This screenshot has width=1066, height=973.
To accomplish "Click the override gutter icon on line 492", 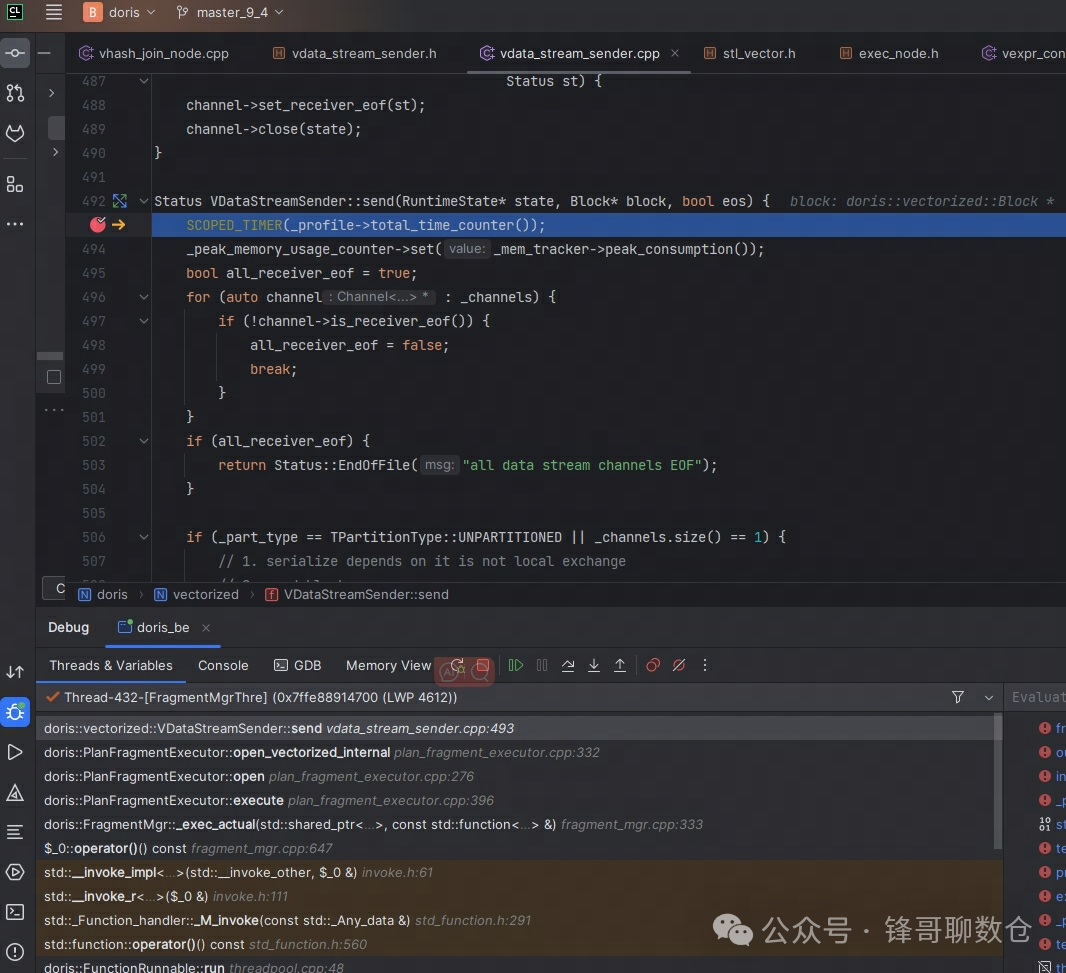I will tap(120, 201).
